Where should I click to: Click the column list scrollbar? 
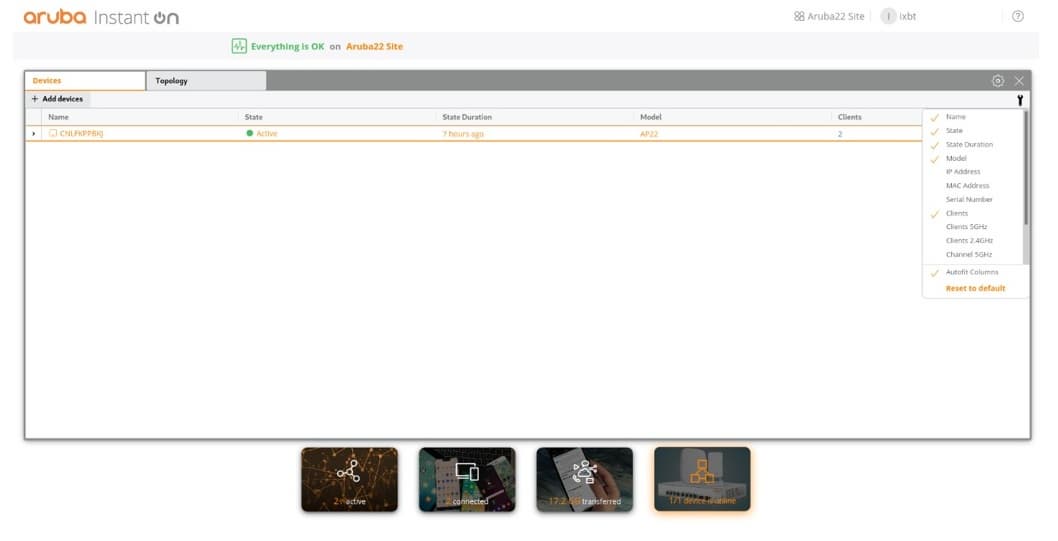1026,169
